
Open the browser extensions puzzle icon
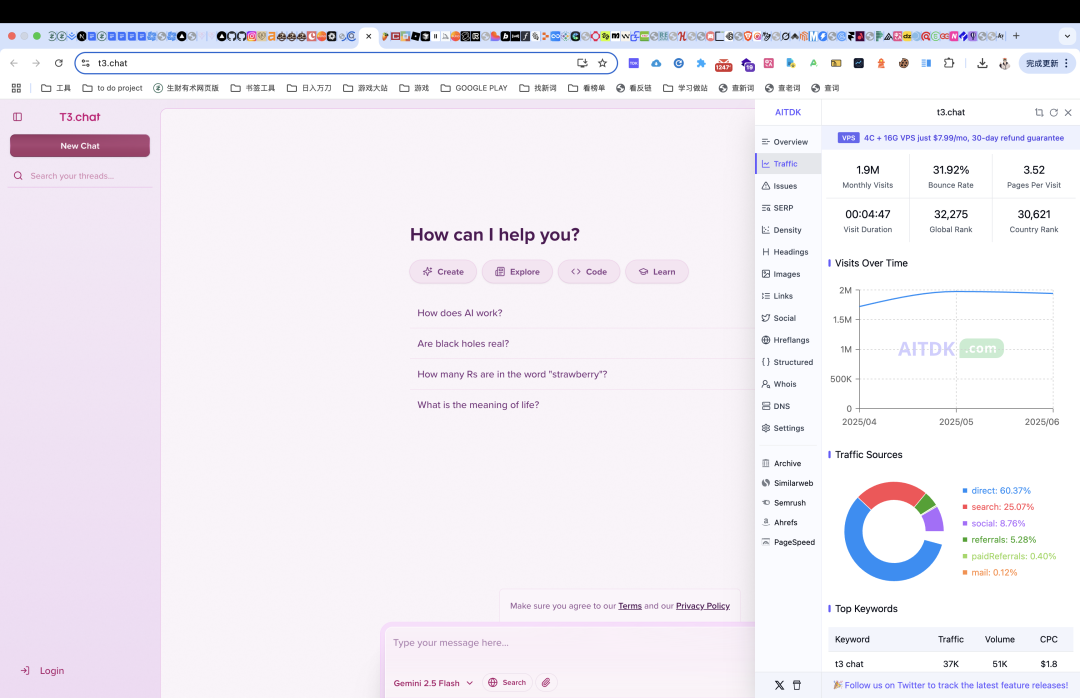[x=949, y=63]
